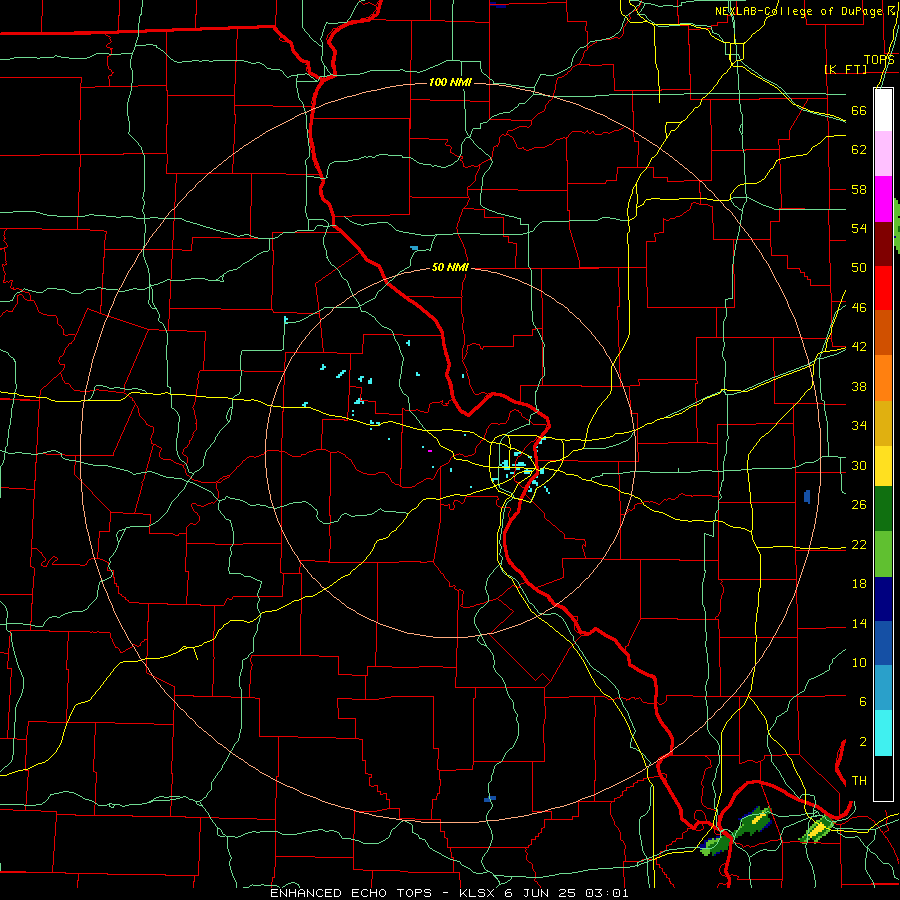
Task: Click the '34' legend value
Action: 859,426
